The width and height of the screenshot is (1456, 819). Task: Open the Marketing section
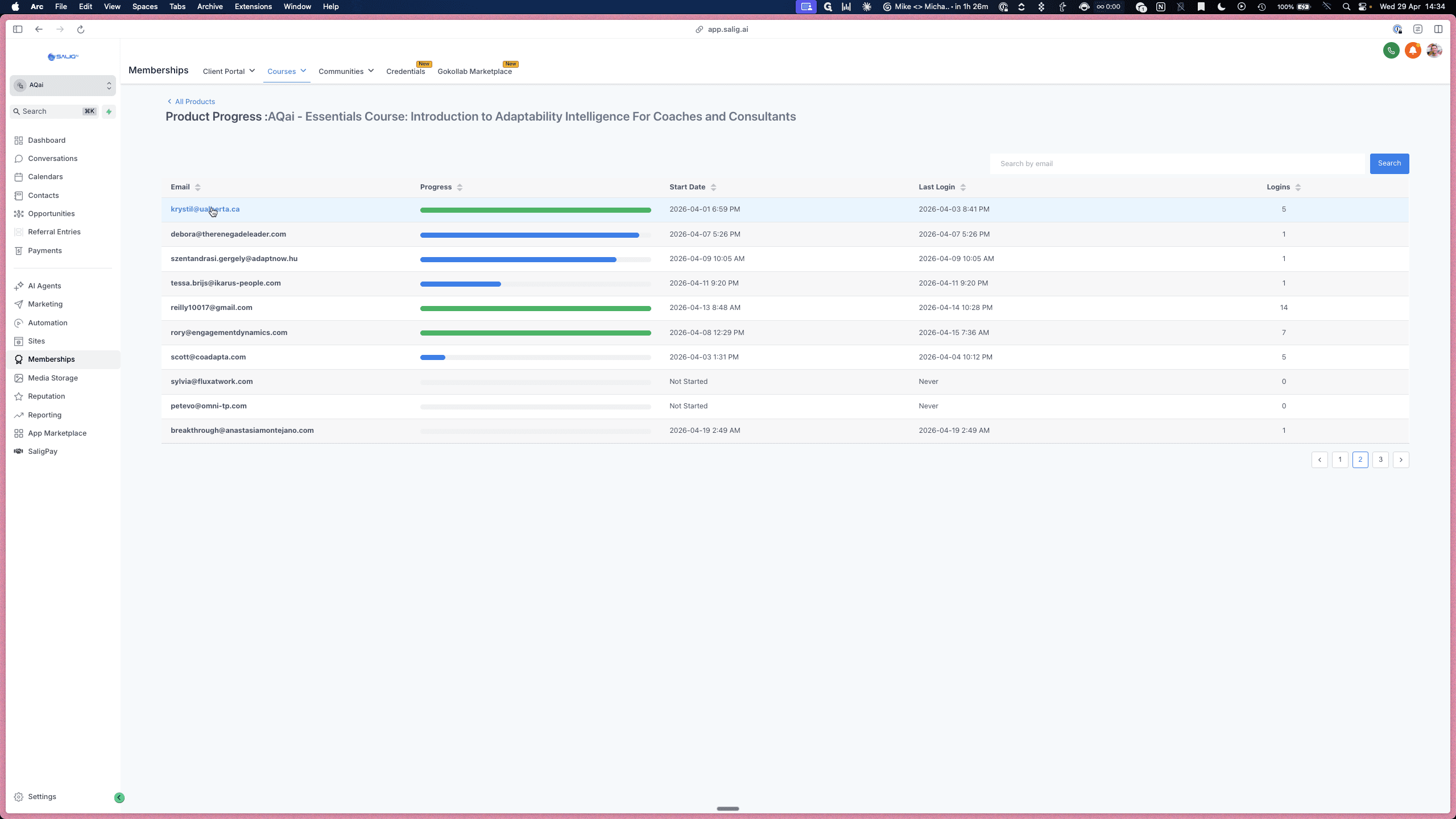coord(45,304)
